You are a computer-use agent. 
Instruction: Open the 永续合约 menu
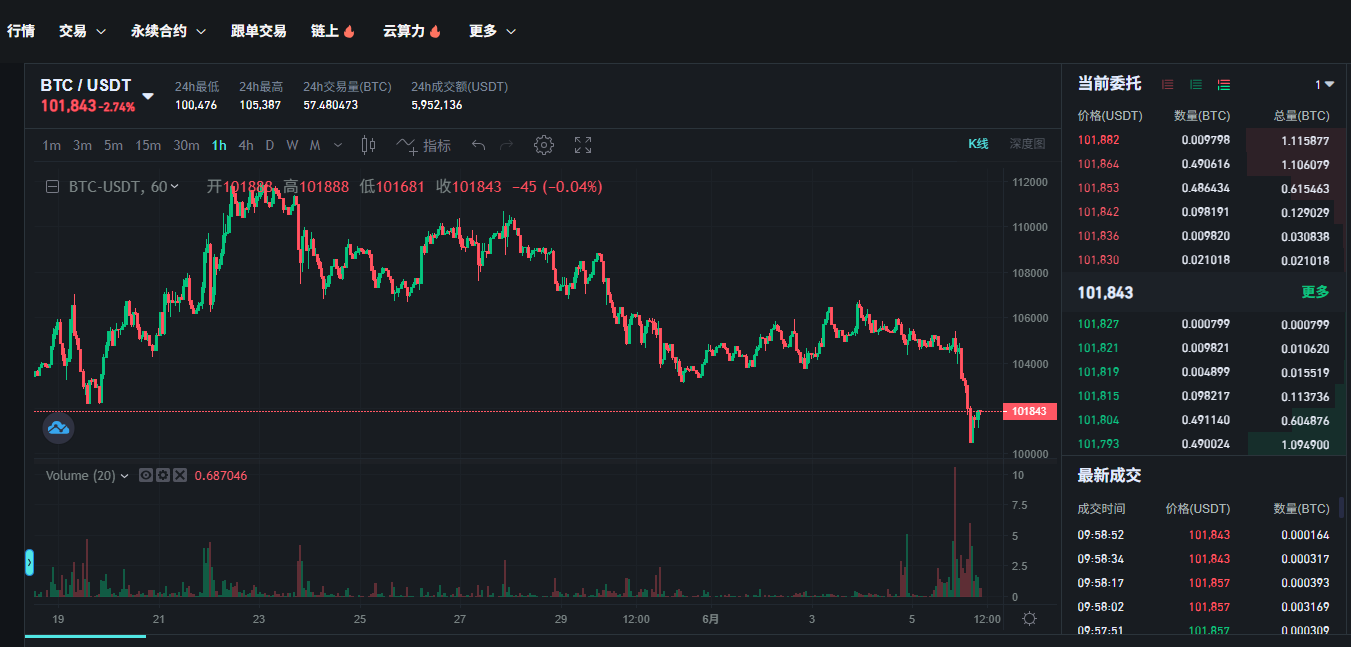click(167, 31)
